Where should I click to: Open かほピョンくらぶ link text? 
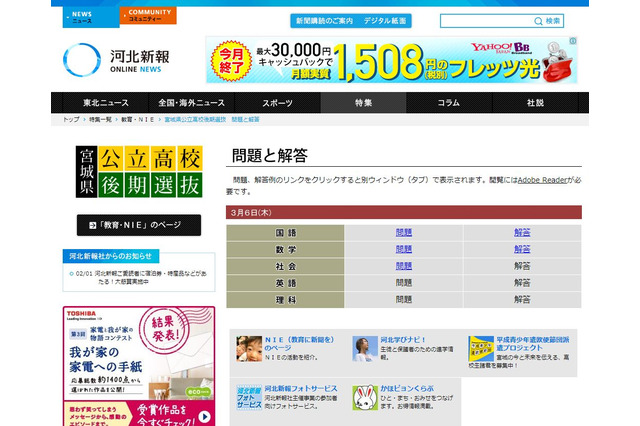407,388
